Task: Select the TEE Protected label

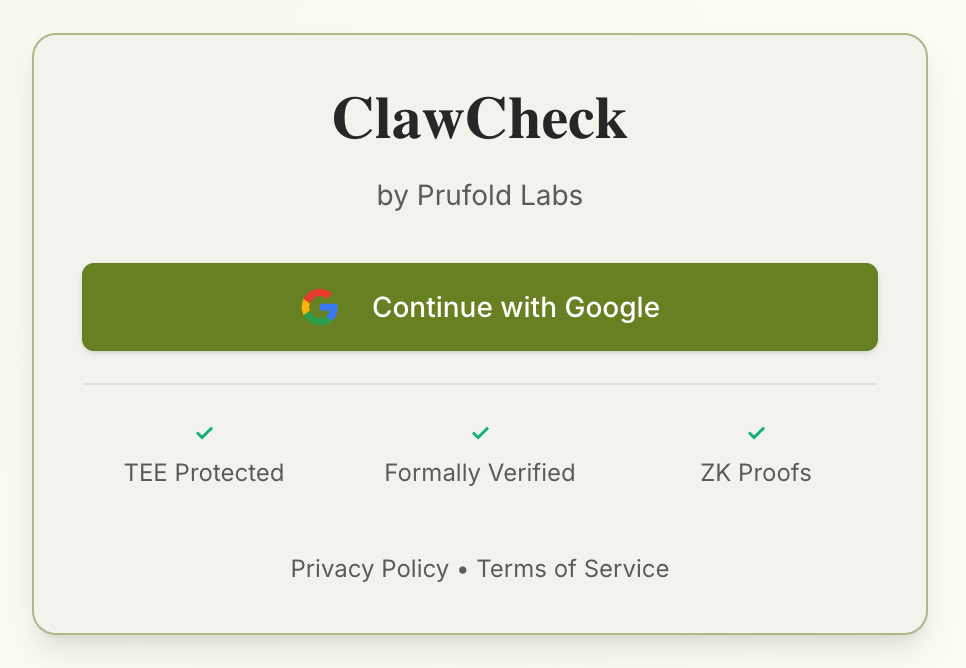Action: [x=204, y=472]
